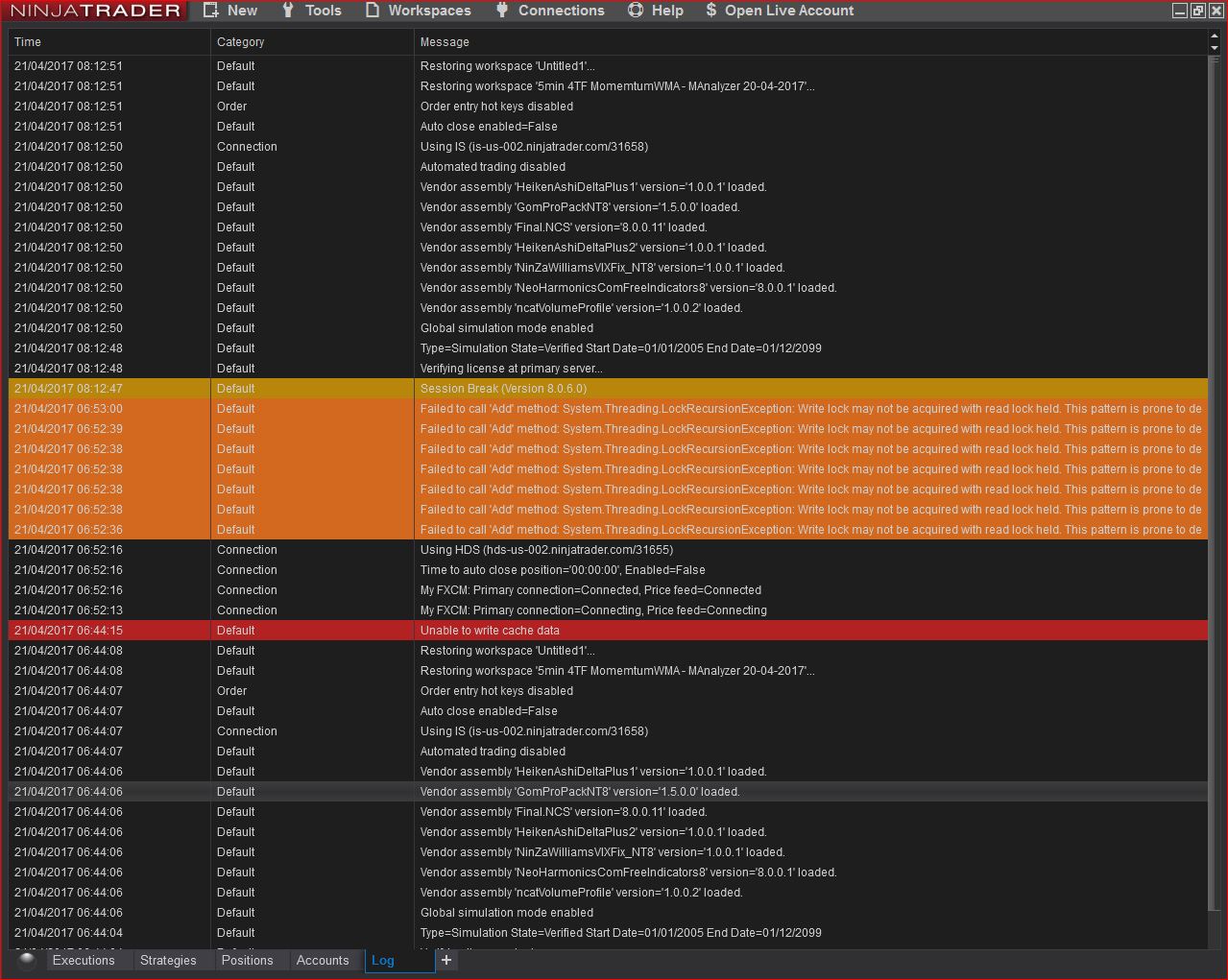Click the timestamp 21/04/2017 06:52:36

point(68,530)
